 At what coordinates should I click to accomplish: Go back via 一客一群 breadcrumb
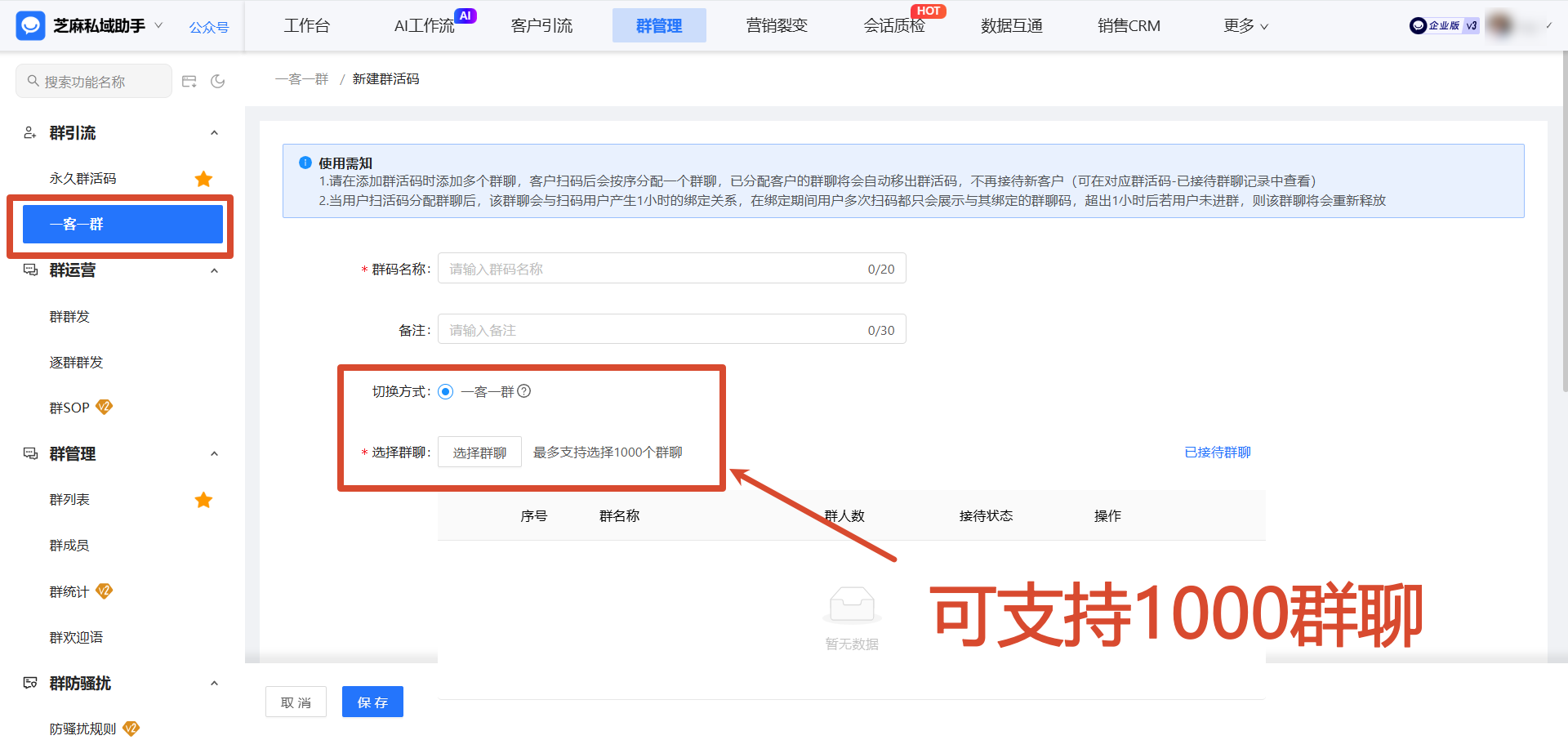(x=301, y=79)
